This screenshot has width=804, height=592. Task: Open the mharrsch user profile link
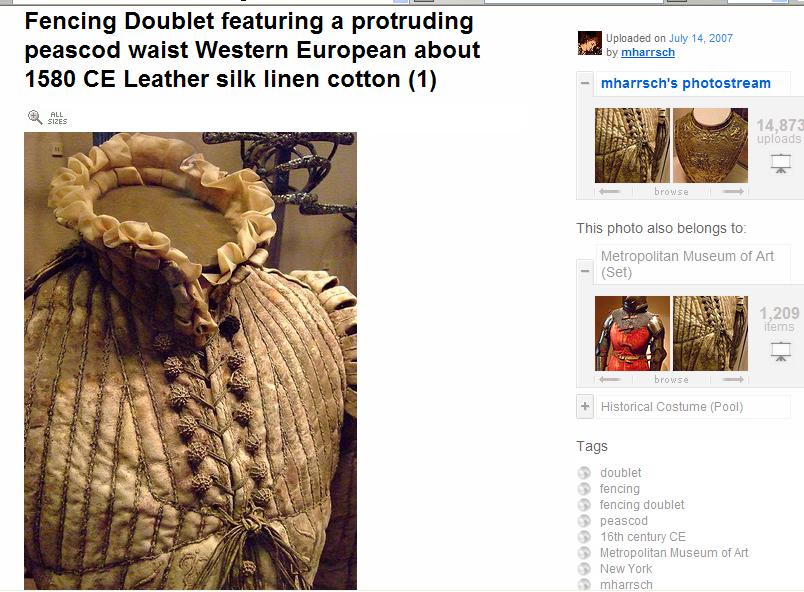pos(648,52)
